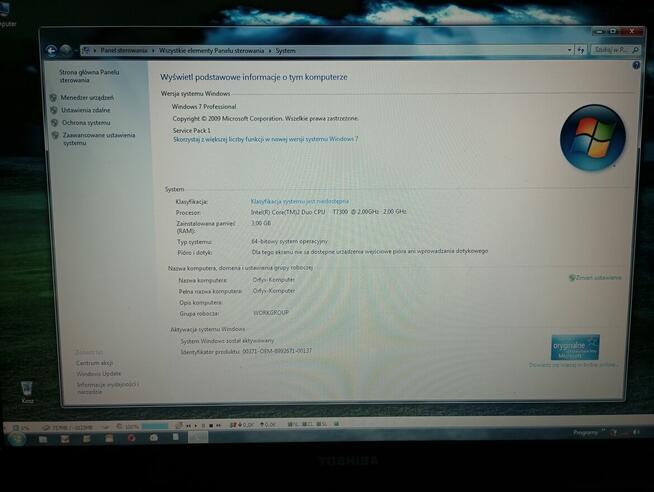Open Wszystkie elementy Panelu sterowania breadcrumb

click(211, 51)
